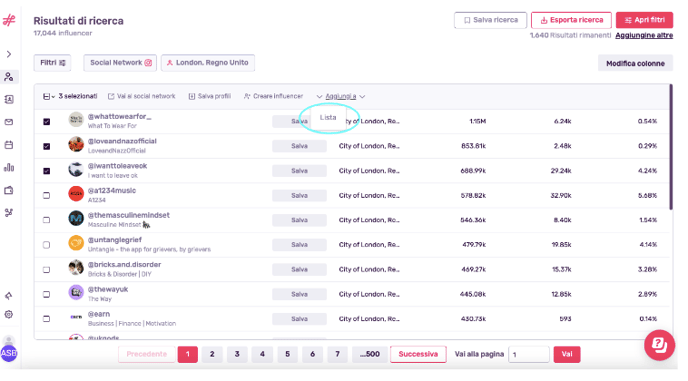Check the @thewayuk row checkbox
This screenshot has height=381, width=688.
pyautogui.click(x=47, y=294)
